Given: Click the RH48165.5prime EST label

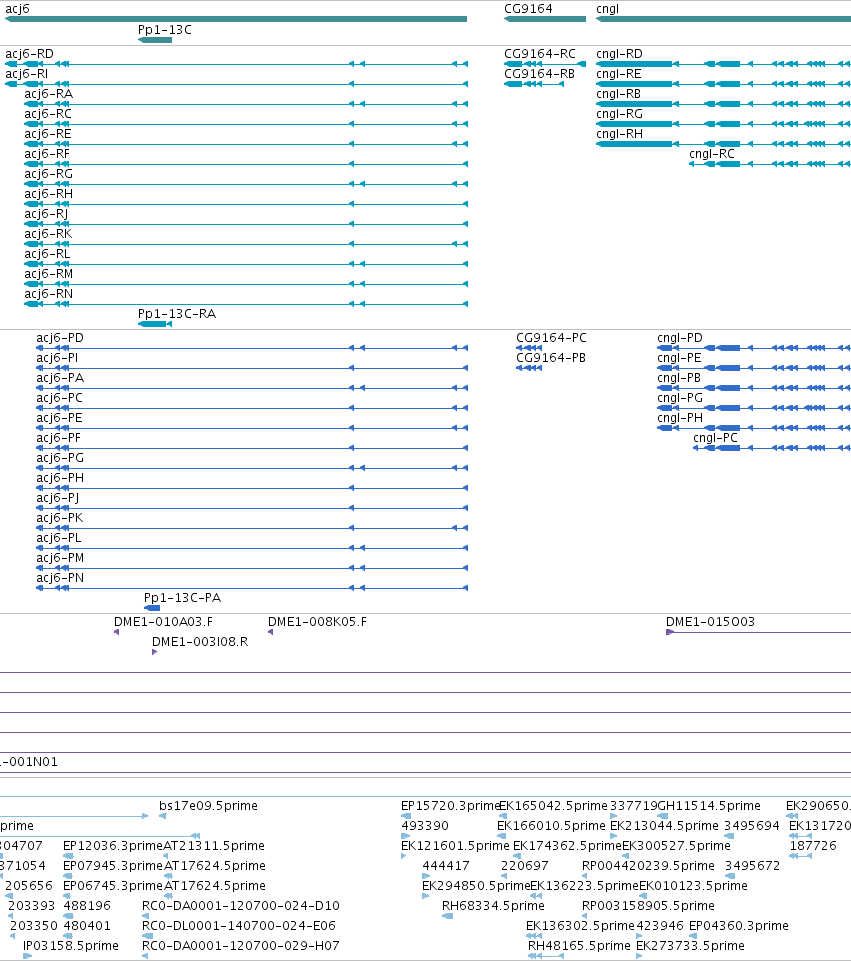Looking at the screenshot, I should pyautogui.click(x=580, y=946).
